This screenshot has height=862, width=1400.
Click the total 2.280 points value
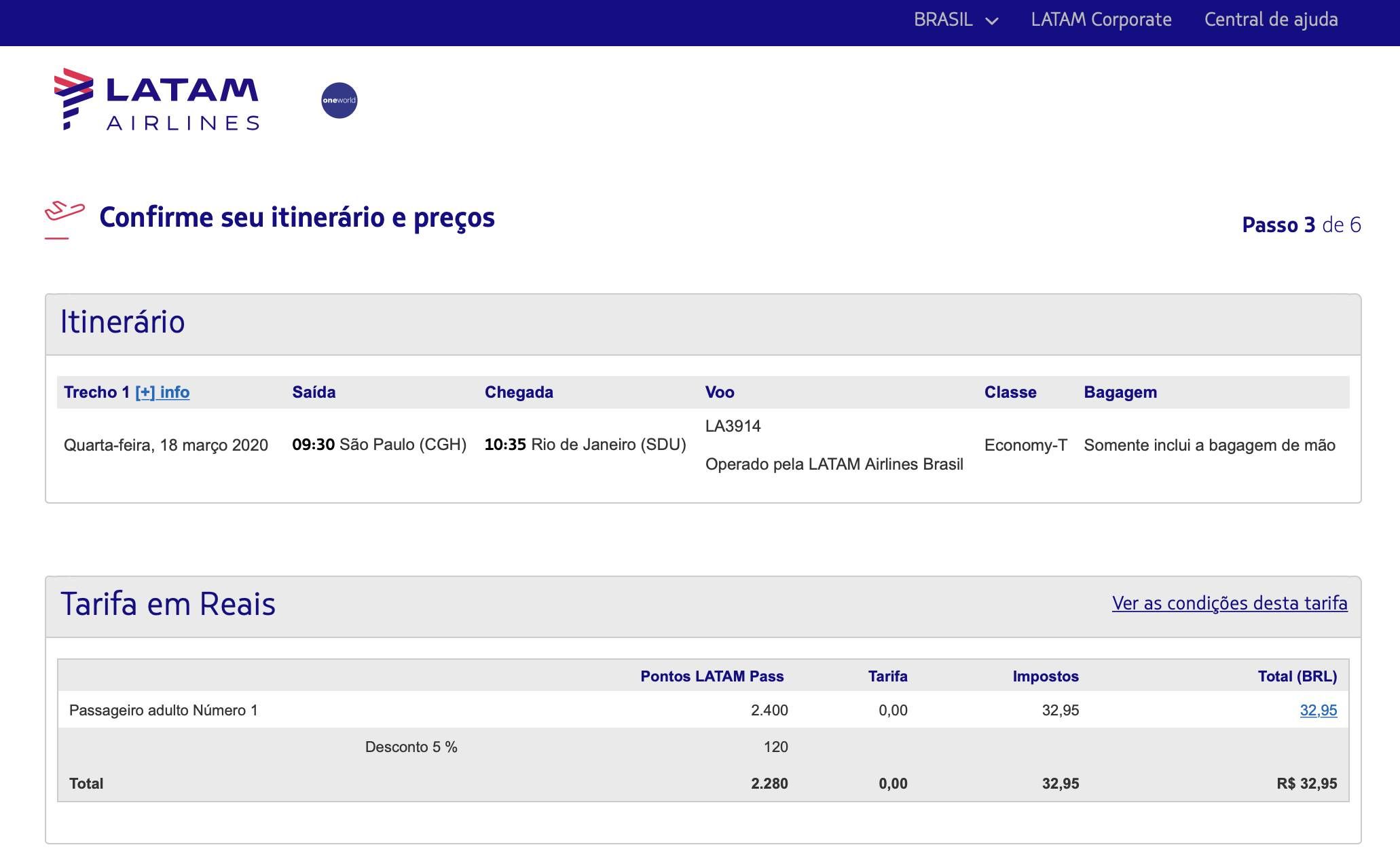pyautogui.click(x=769, y=784)
